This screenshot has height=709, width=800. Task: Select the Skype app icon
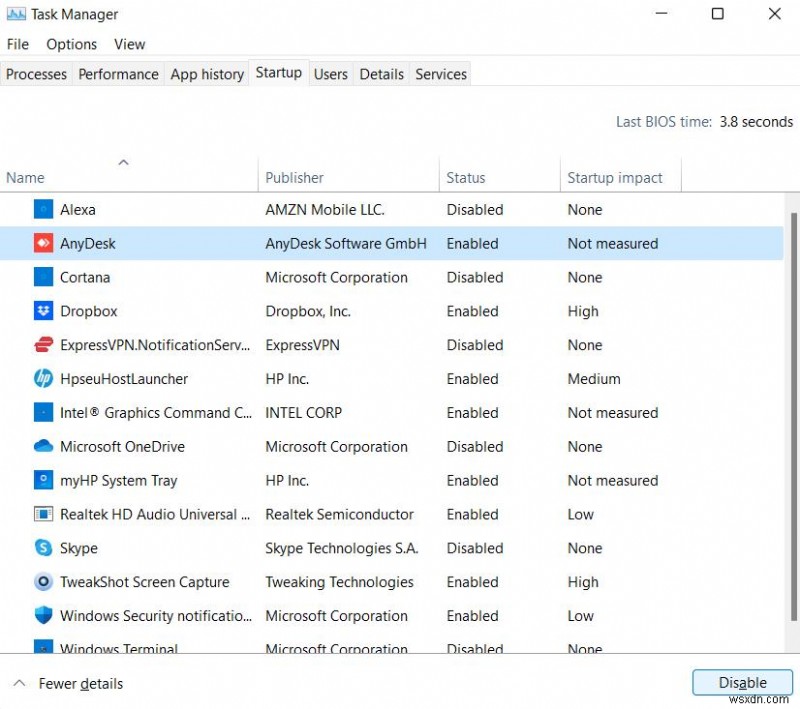[x=43, y=548]
